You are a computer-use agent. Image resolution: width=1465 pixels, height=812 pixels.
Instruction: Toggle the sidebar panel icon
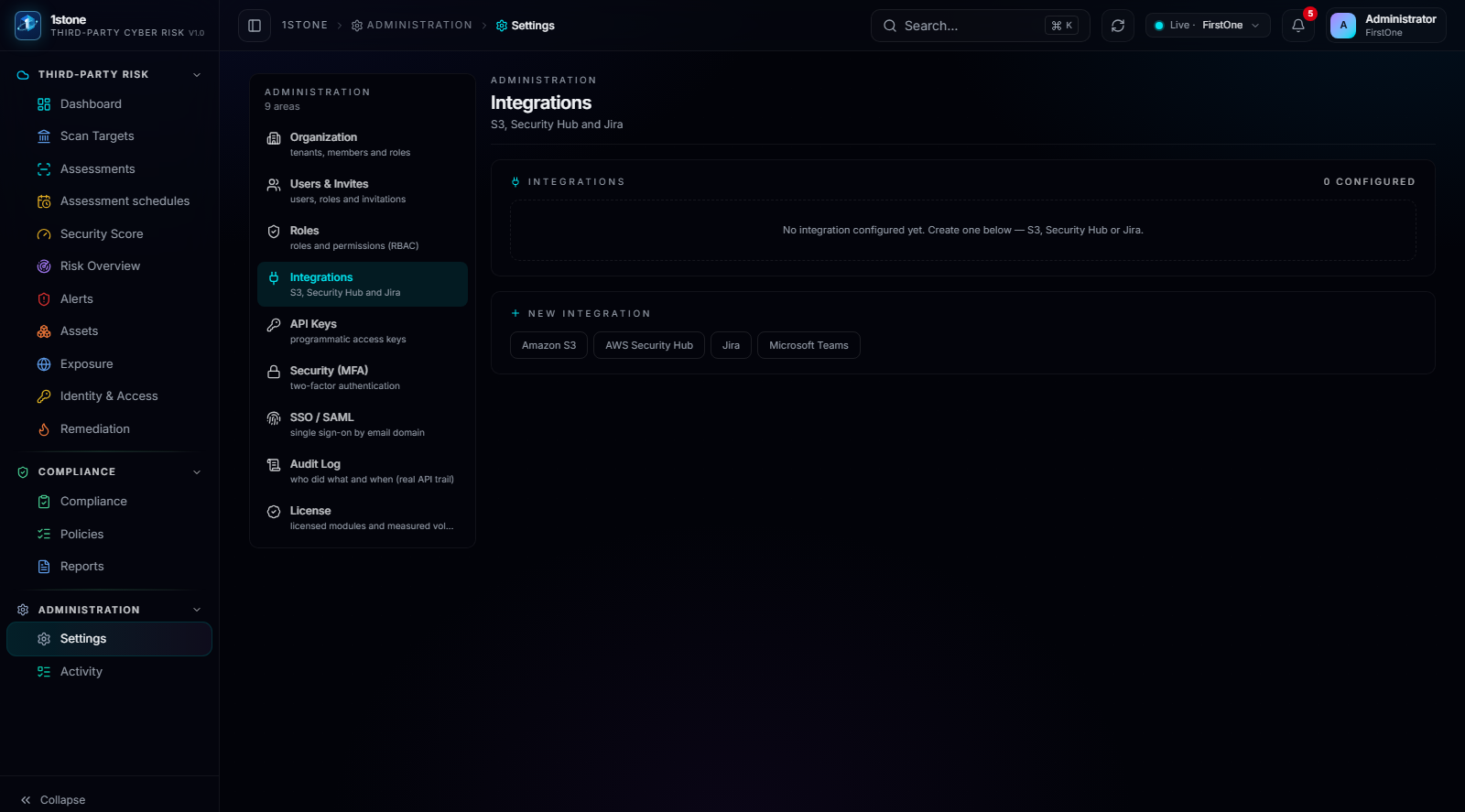pos(255,26)
